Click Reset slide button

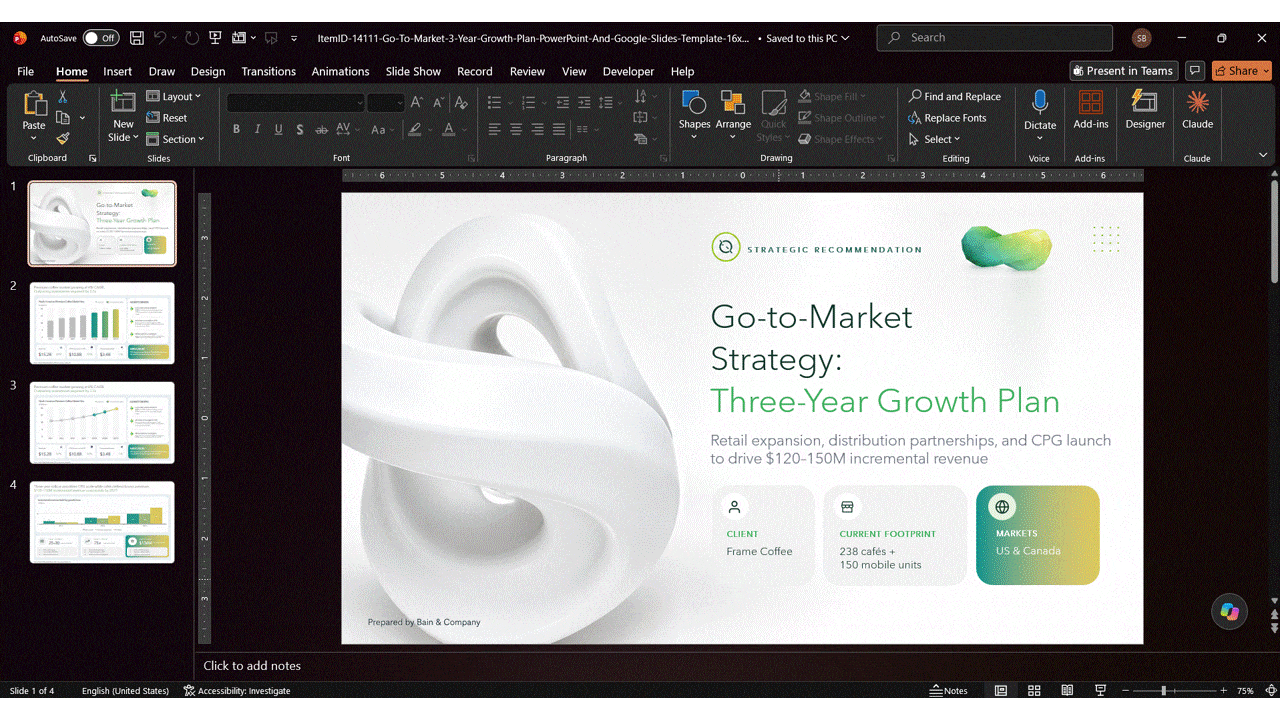[x=167, y=118]
